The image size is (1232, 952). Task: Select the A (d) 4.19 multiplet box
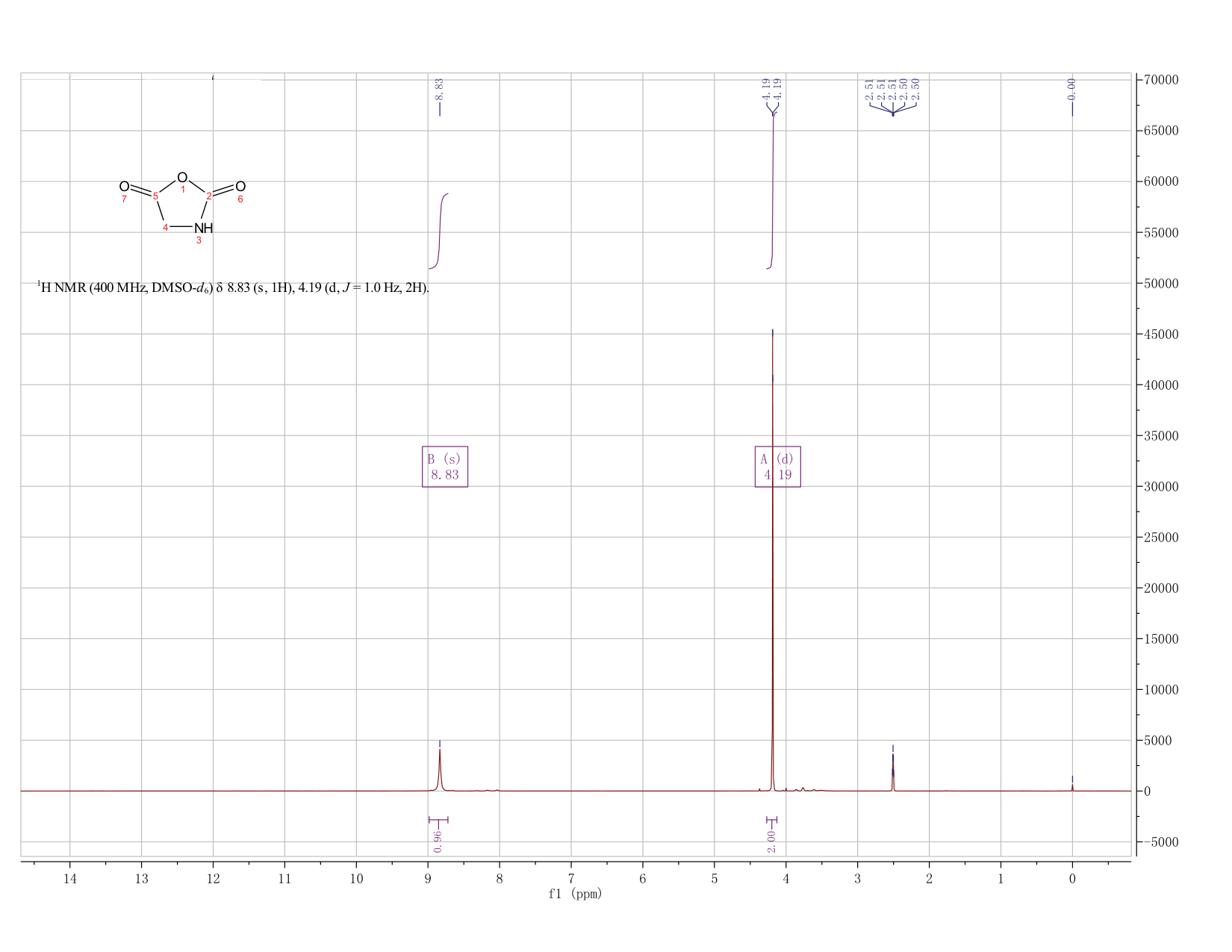(x=778, y=467)
